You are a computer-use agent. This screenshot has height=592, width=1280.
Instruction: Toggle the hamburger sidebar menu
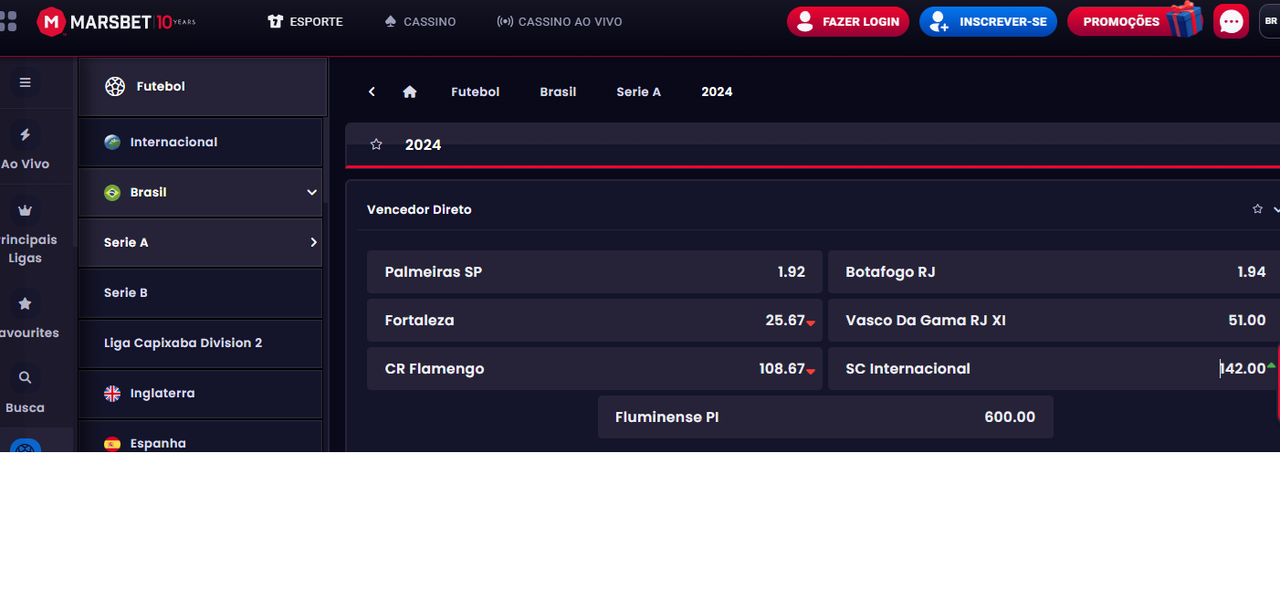click(x=25, y=83)
